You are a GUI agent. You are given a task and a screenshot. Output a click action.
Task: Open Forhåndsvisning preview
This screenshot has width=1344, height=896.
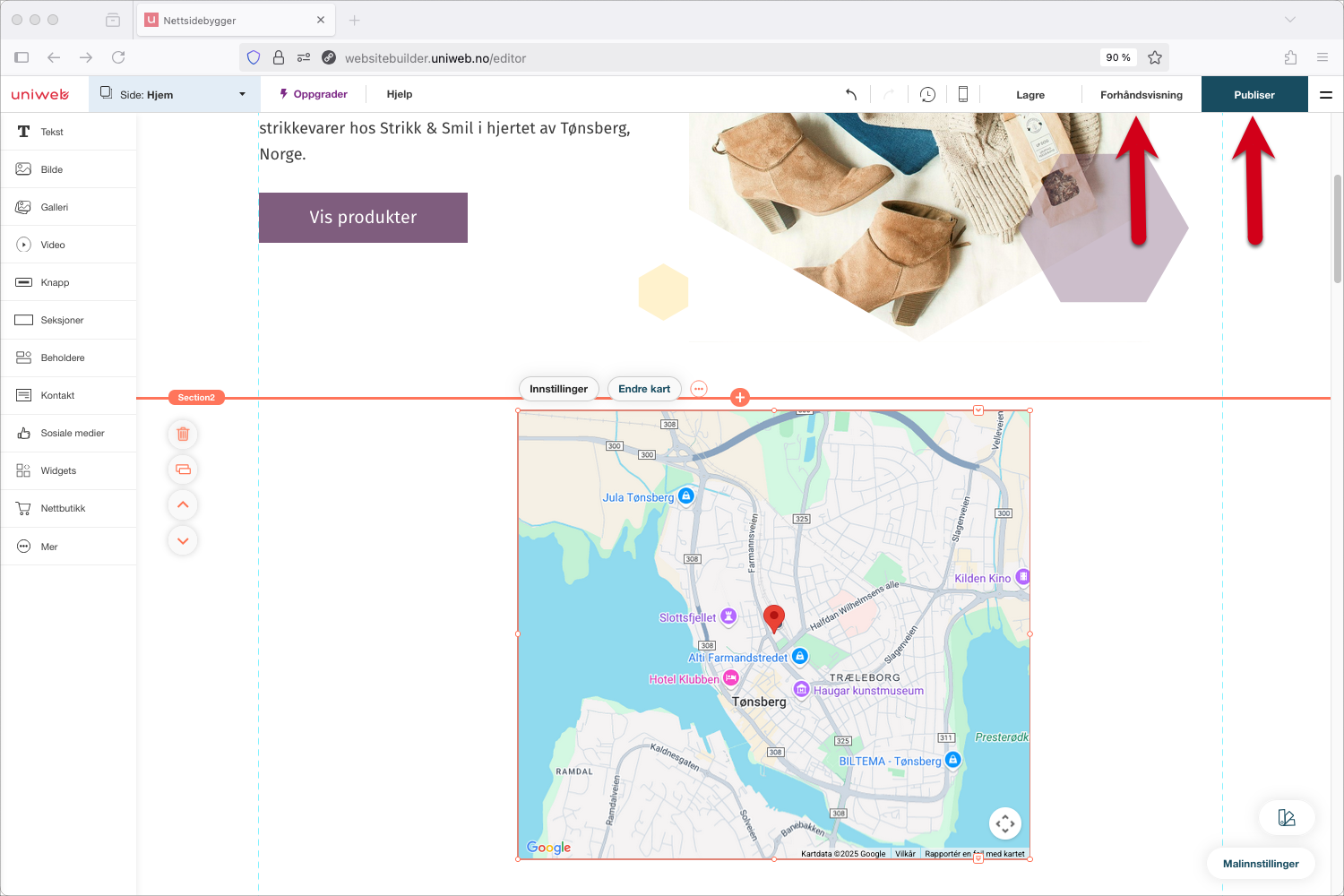(1142, 95)
